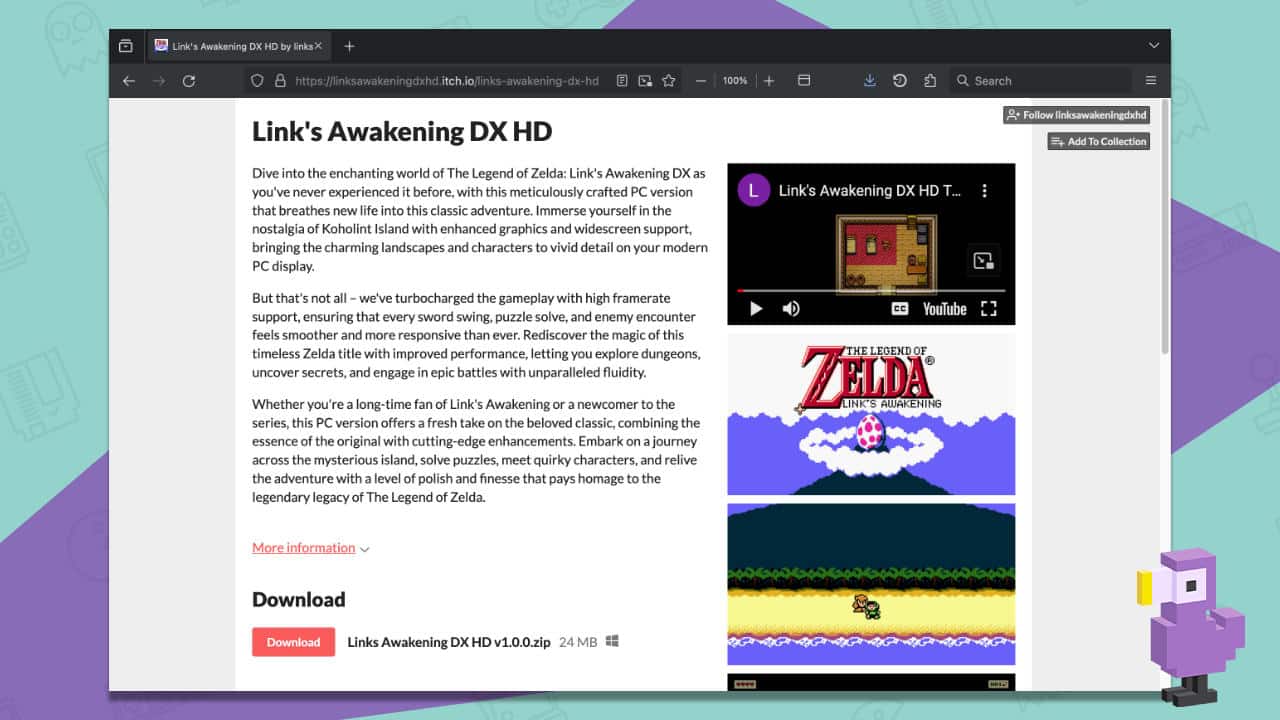Expand the list all tabs chevron
This screenshot has width=1280, height=720.
tap(1153, 46)
